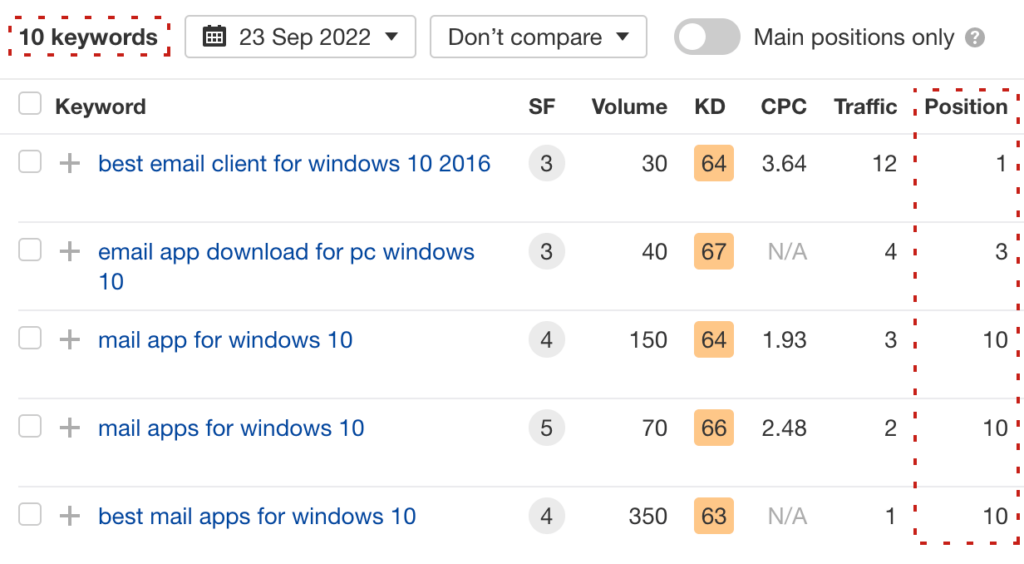The width and height of the screenshot is (1024, 564).
Task: Click the help icon beside Main positions only
Action: [976, 38]
